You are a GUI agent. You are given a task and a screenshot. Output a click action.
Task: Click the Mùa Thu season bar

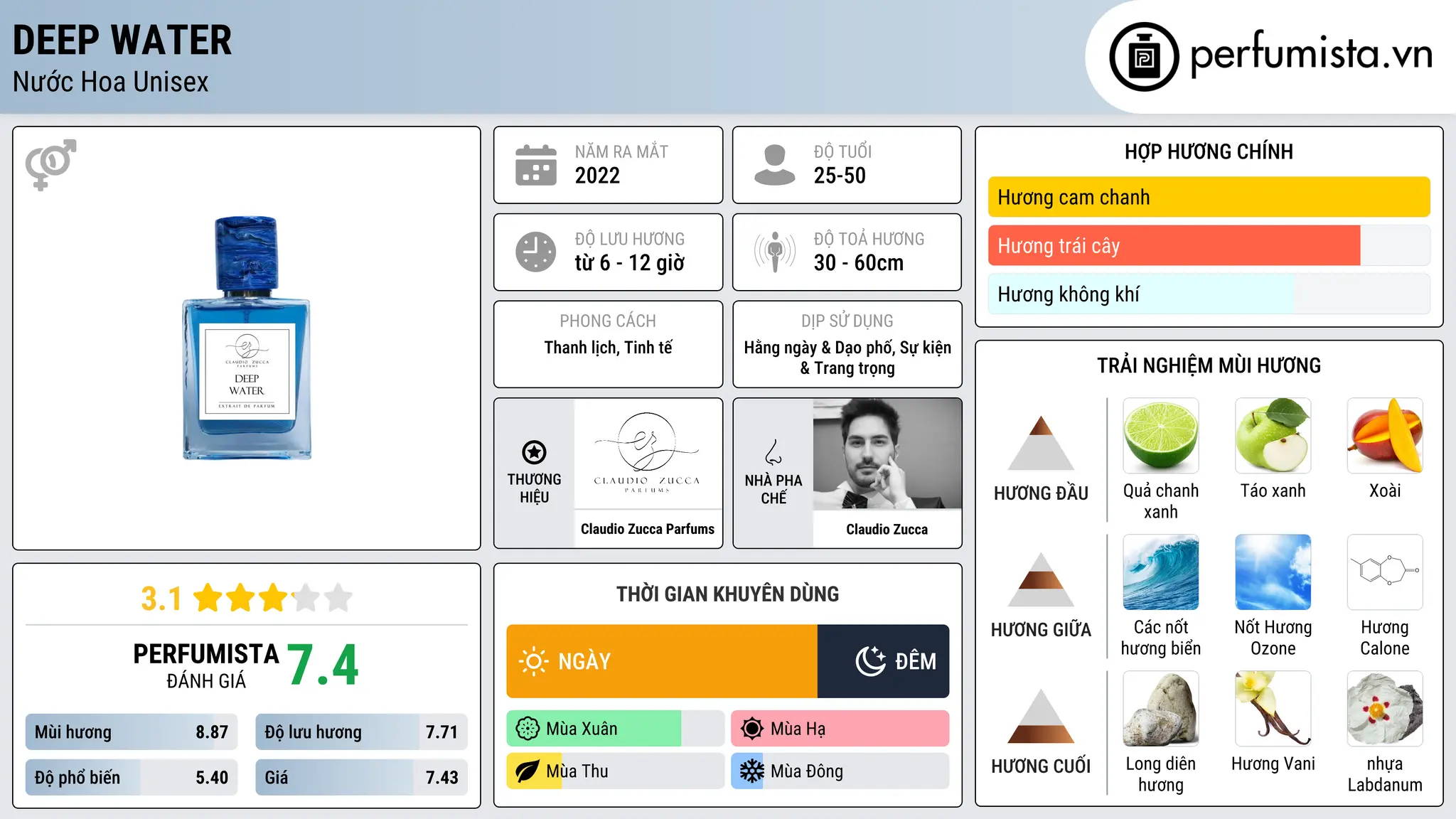616,771
